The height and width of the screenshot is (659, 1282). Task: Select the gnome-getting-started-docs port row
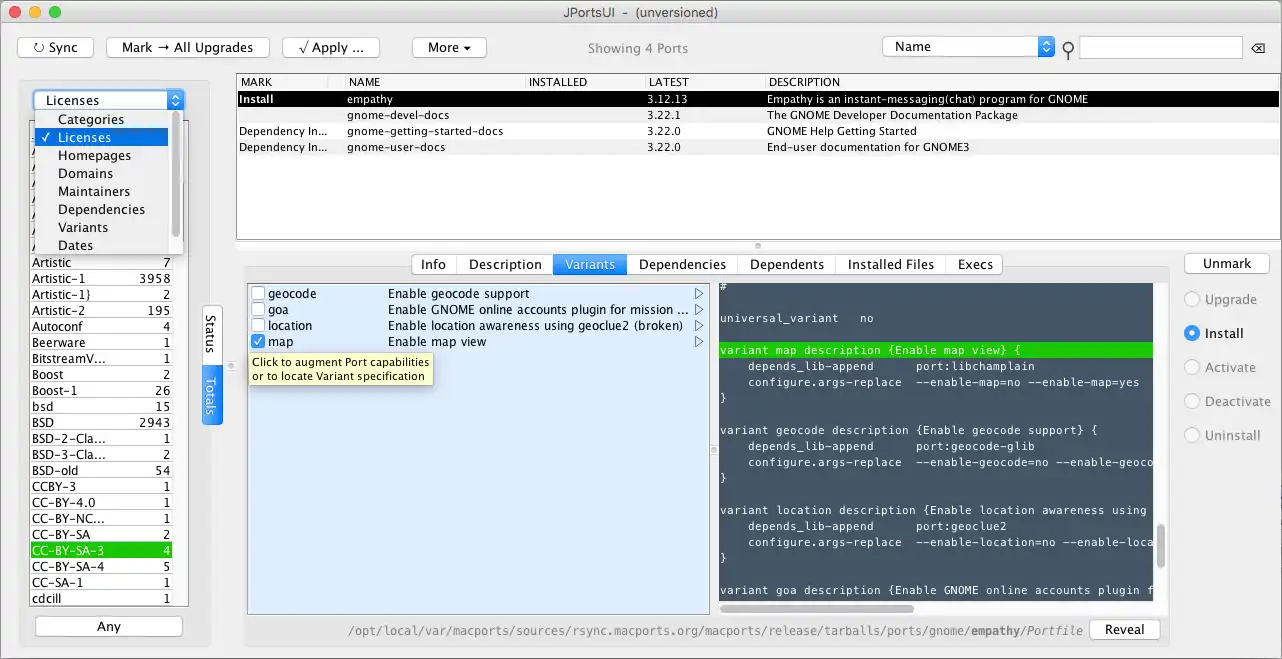(x=758, y=131)
